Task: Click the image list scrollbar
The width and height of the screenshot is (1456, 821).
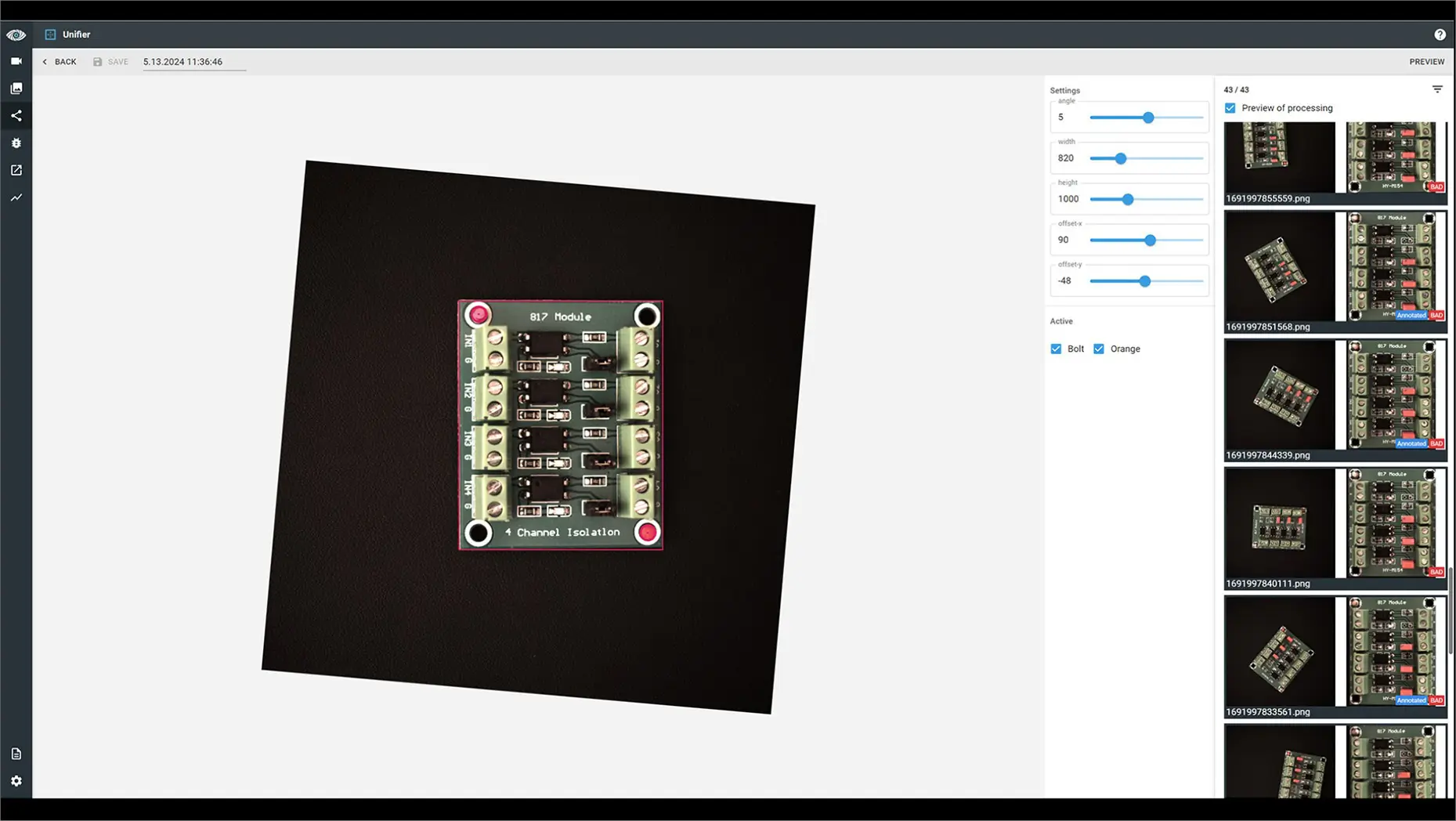Action: [x=1451, y=611]
